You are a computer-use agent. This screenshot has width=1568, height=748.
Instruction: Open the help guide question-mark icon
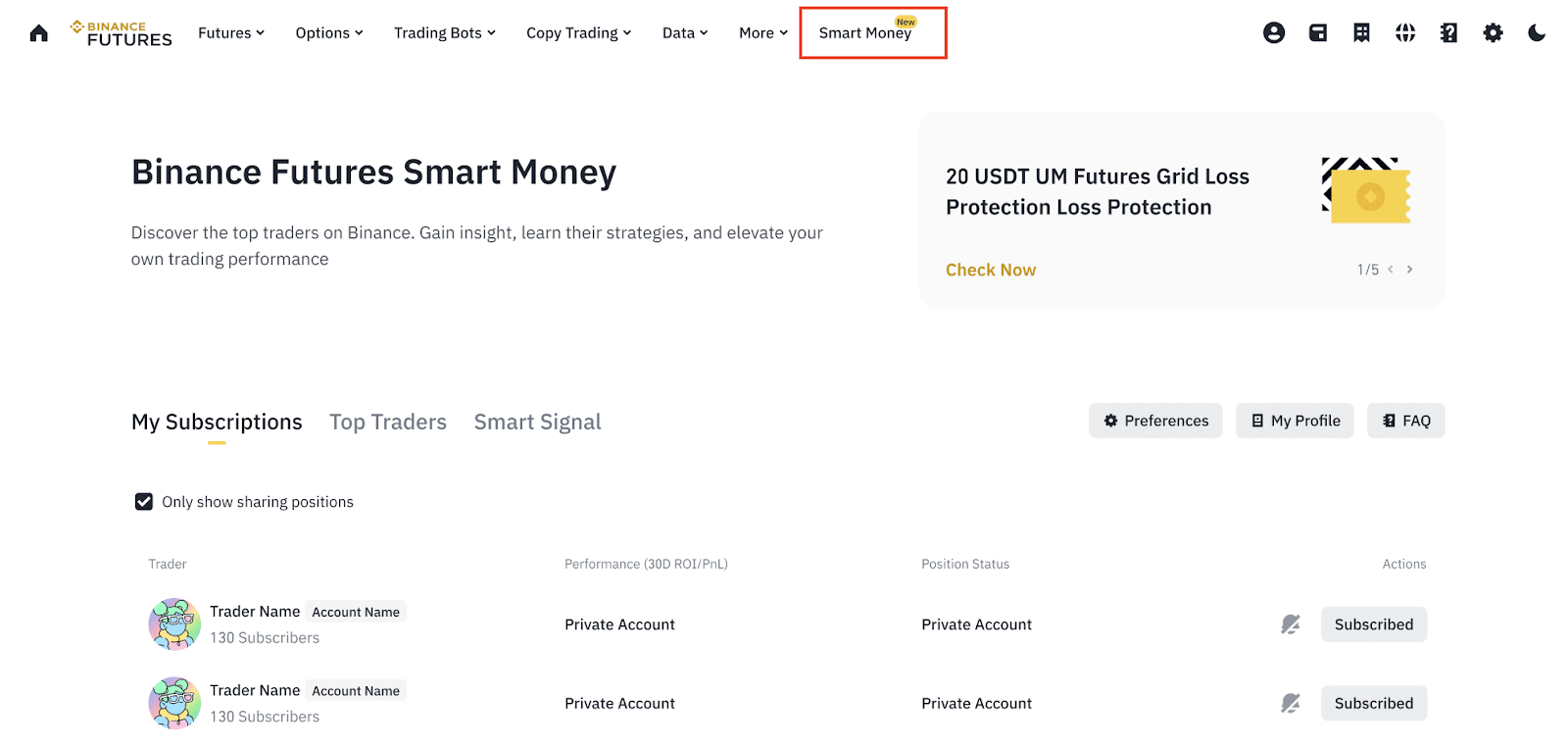[1448, 33]
